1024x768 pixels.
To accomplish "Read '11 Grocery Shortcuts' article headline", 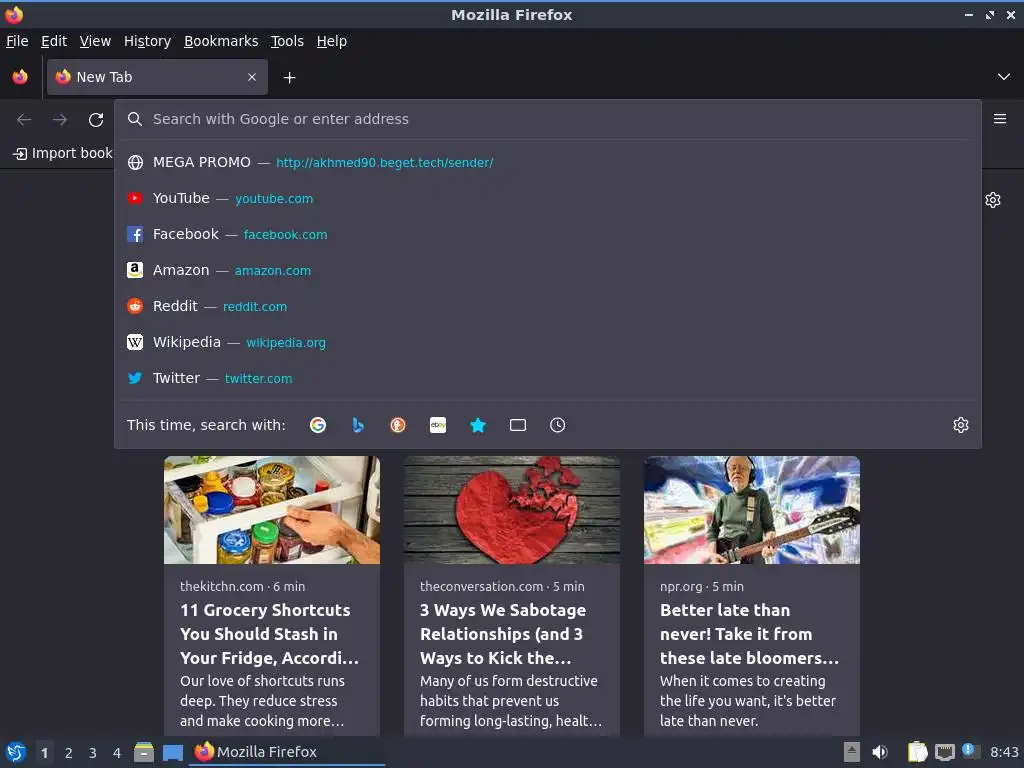I will [x=270, y=634].
